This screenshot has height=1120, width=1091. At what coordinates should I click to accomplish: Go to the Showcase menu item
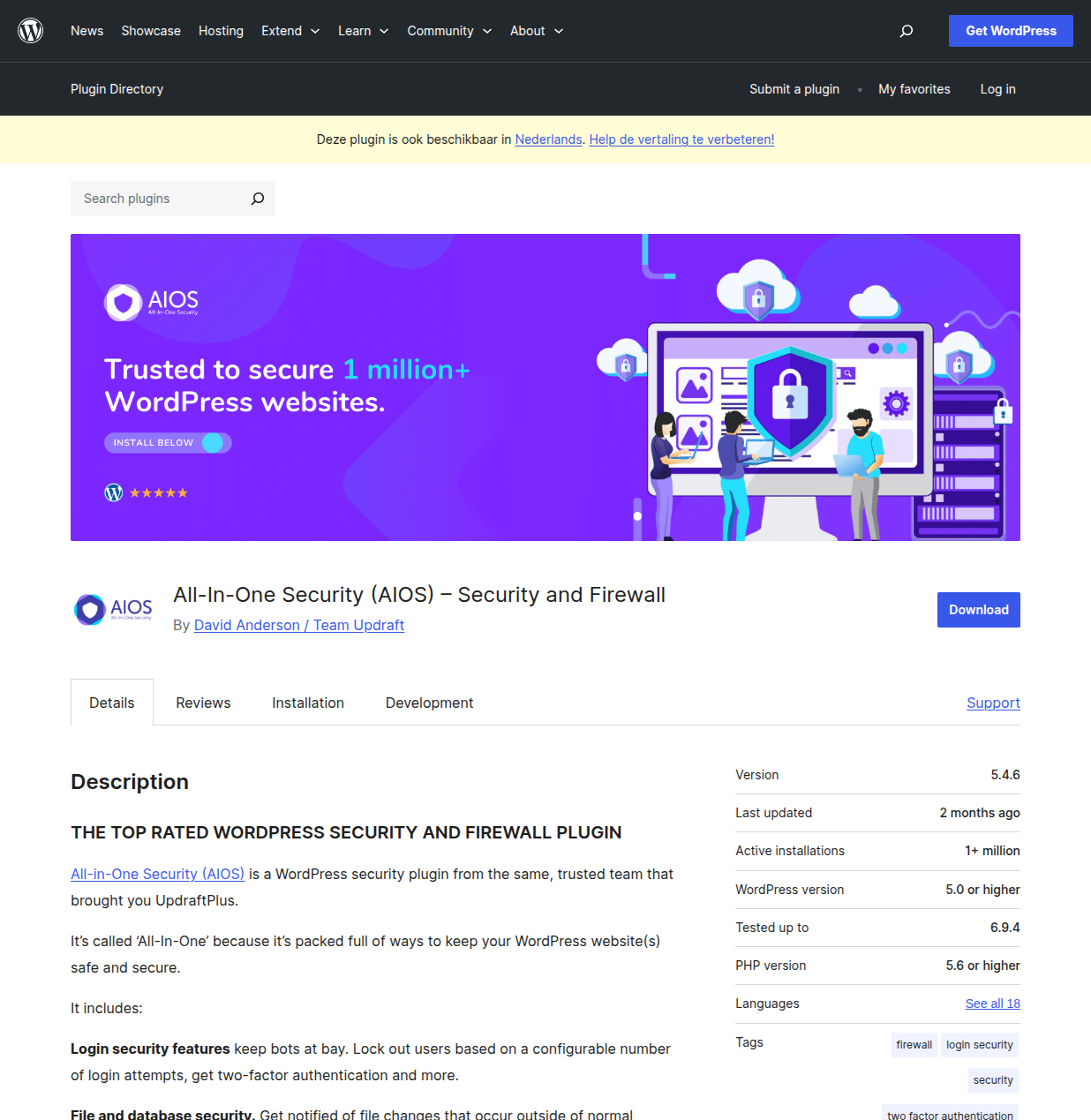(x=151, y=30)
